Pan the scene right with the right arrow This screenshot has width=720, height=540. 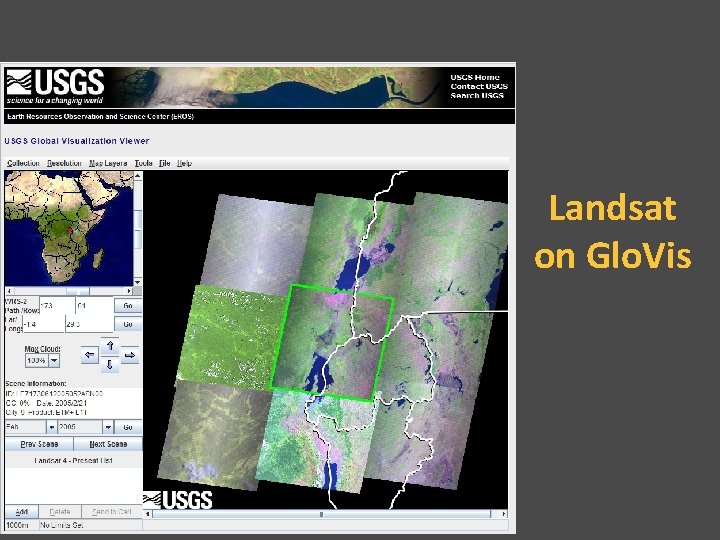coord(130,355)
